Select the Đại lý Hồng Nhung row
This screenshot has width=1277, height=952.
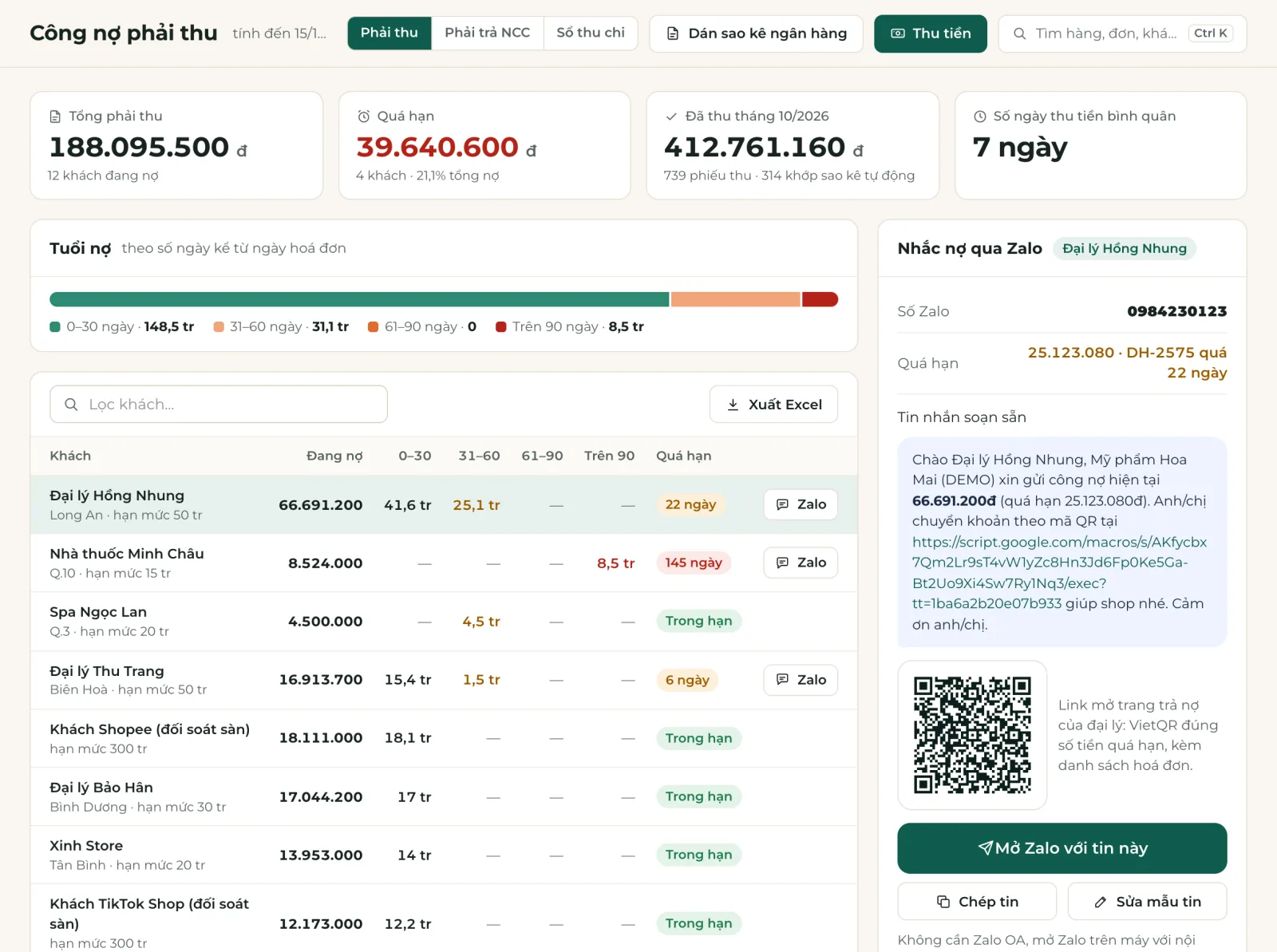[444, 504]
